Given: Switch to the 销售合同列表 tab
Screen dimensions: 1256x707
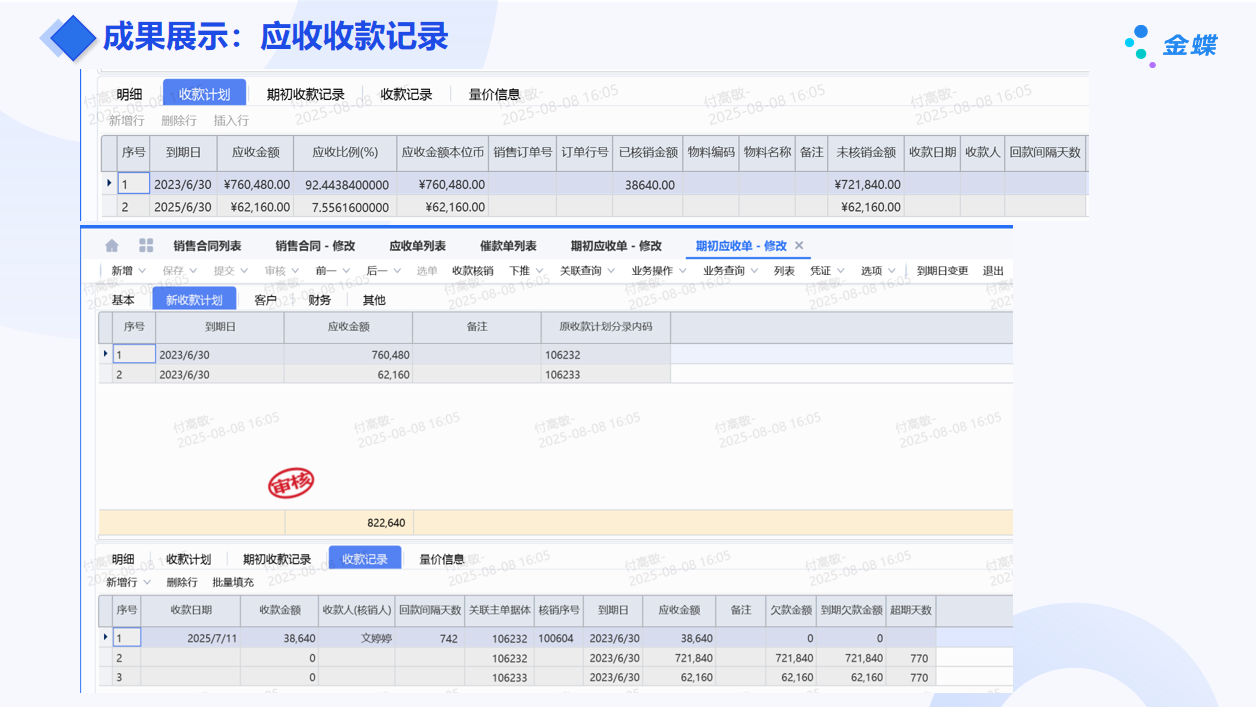Looking at the screenshot, I should coord(207,246).
